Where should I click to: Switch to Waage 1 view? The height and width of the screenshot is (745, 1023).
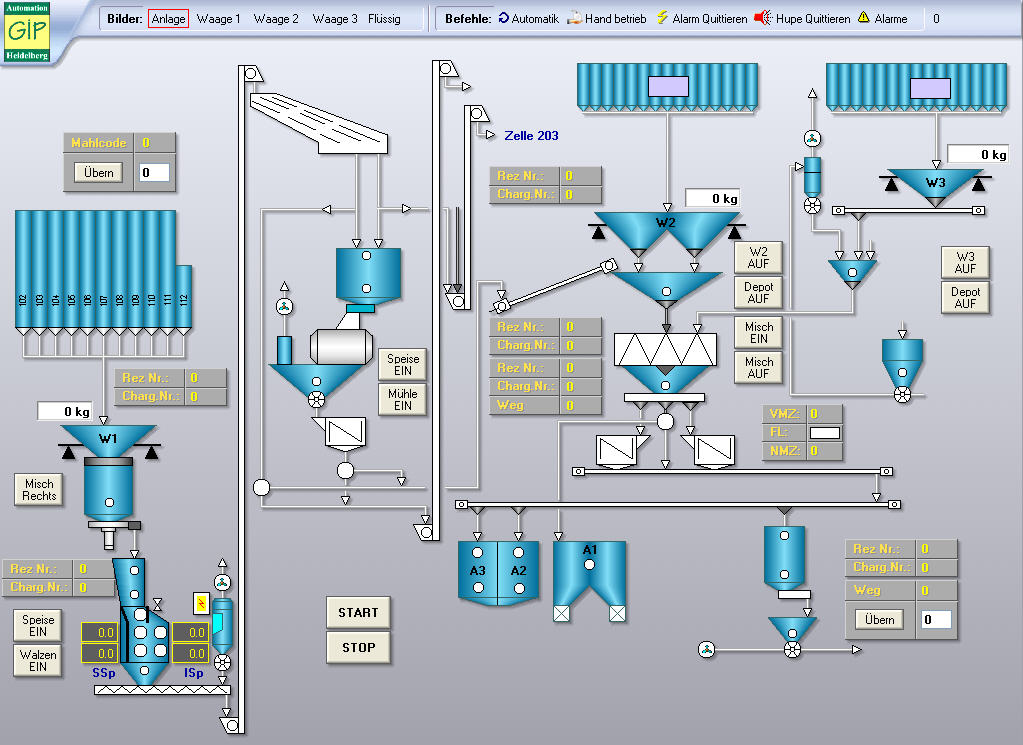point(218,19)
